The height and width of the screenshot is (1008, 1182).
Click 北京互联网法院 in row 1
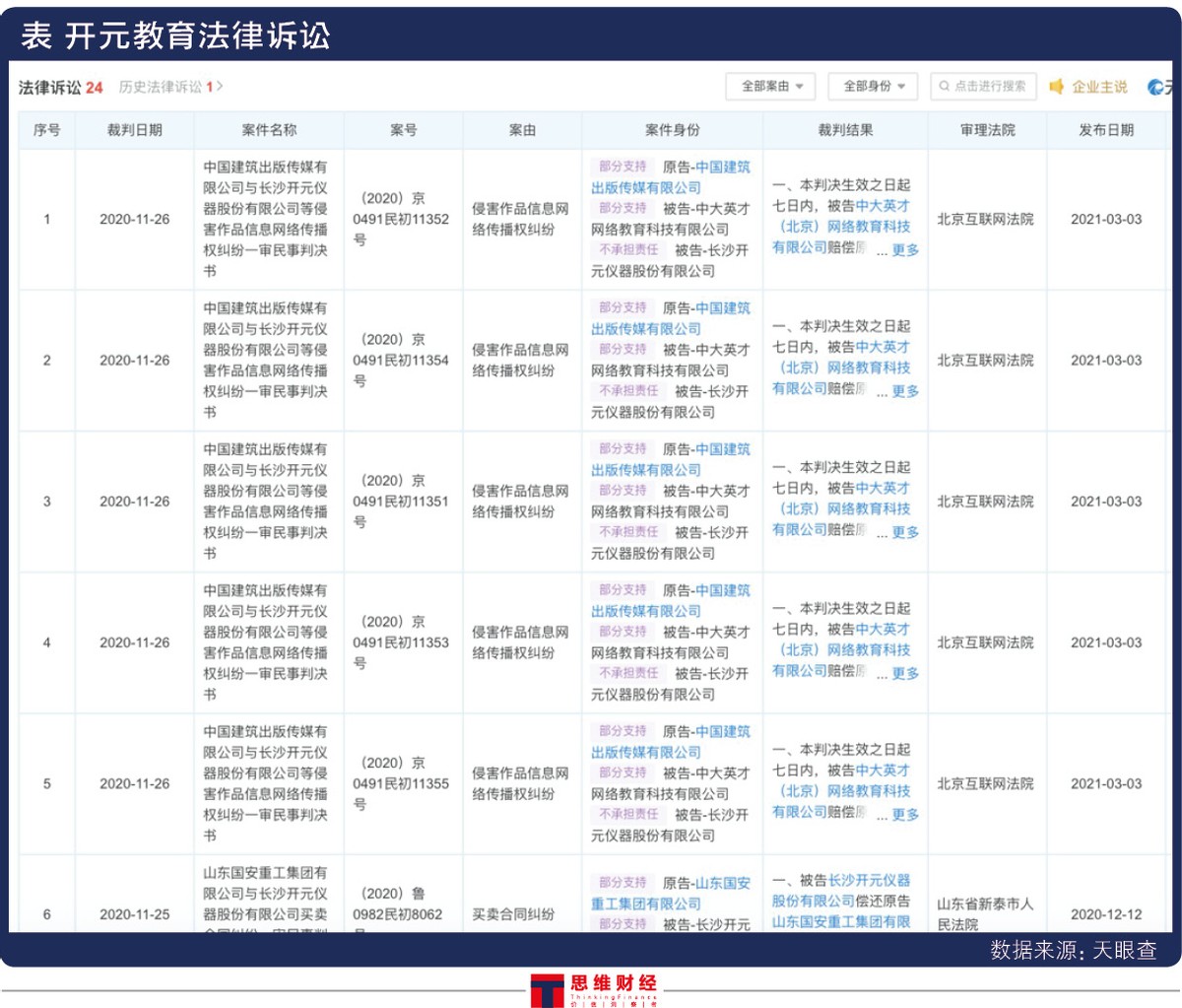(x=985, y=219)
